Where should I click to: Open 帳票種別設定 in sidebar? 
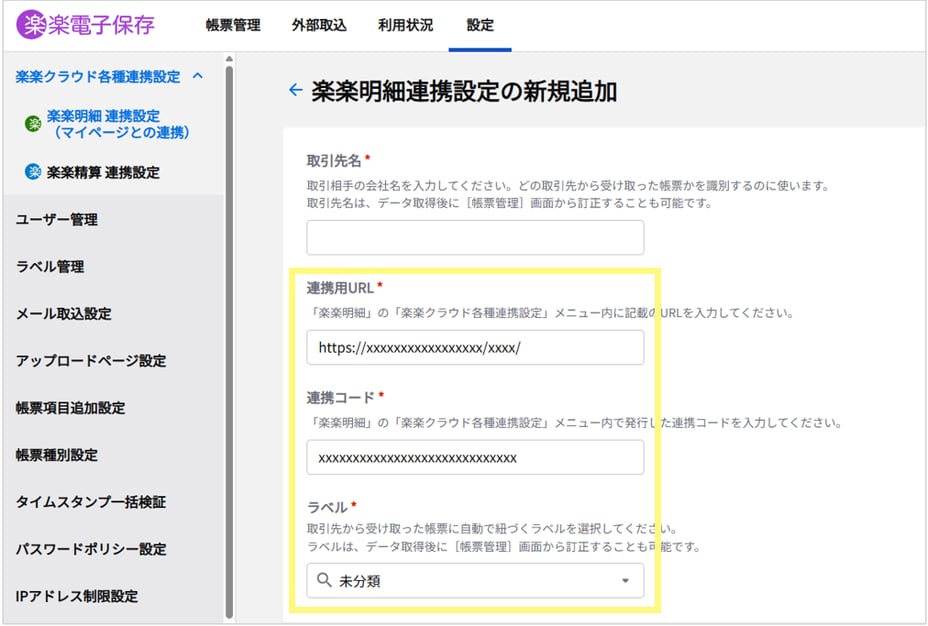(x=57, y=455)
